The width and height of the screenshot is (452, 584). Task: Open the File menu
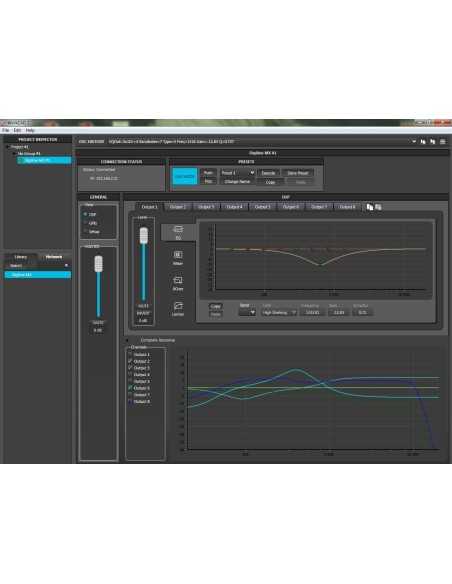6,130
